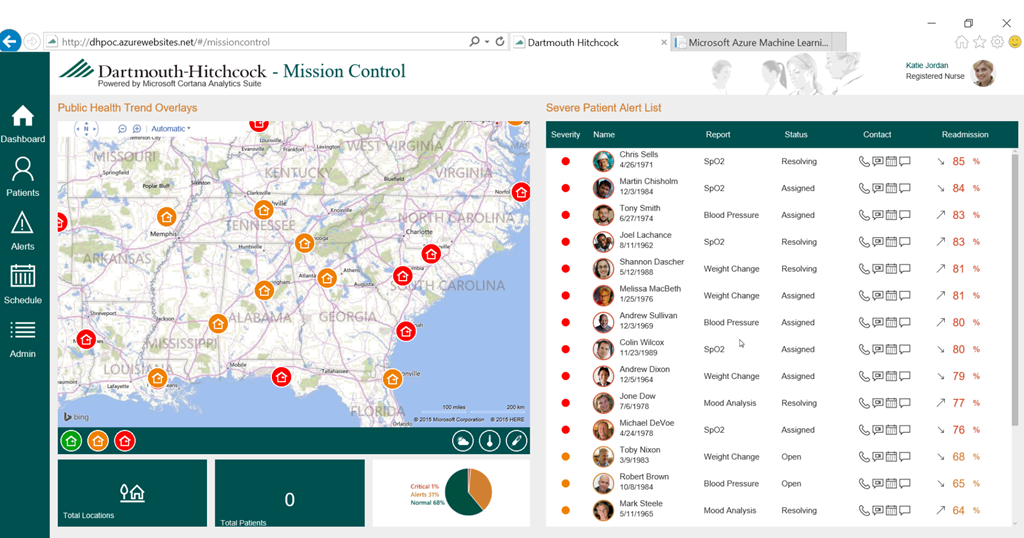Click the calendar icon for Tony Smith

(x=891, y=215)
